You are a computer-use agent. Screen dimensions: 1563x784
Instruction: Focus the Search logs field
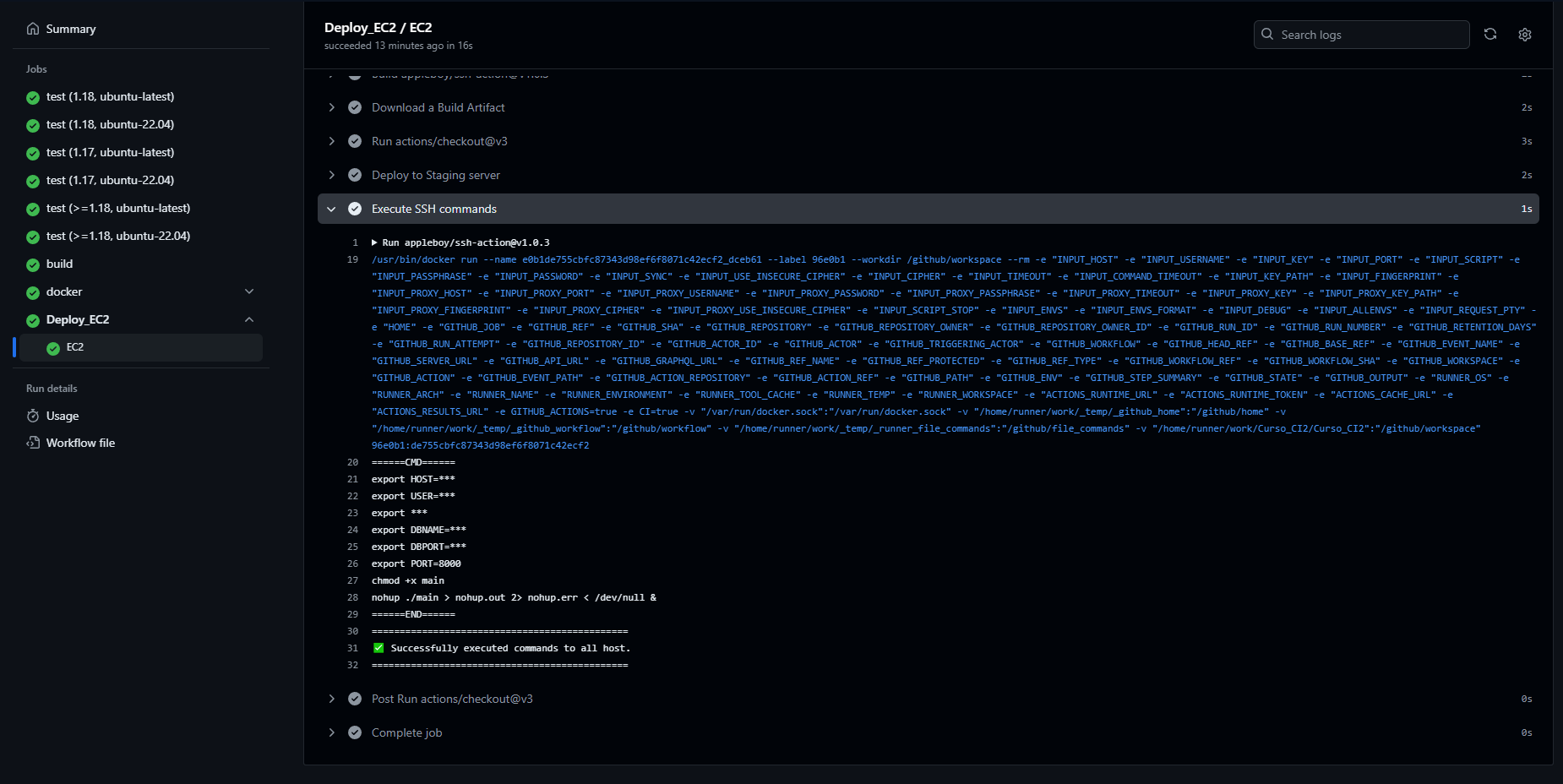(x=1362, y=35)
